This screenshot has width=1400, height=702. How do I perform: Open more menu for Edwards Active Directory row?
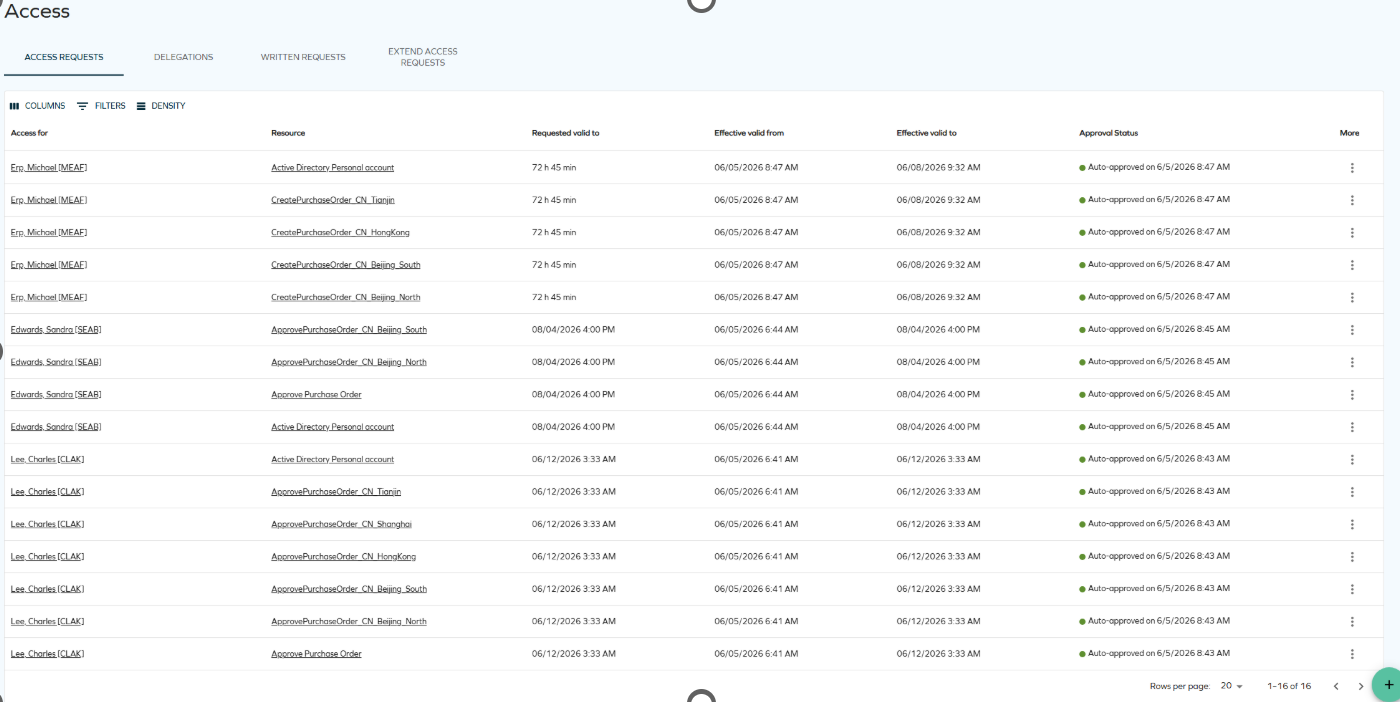click(1352, 427)
